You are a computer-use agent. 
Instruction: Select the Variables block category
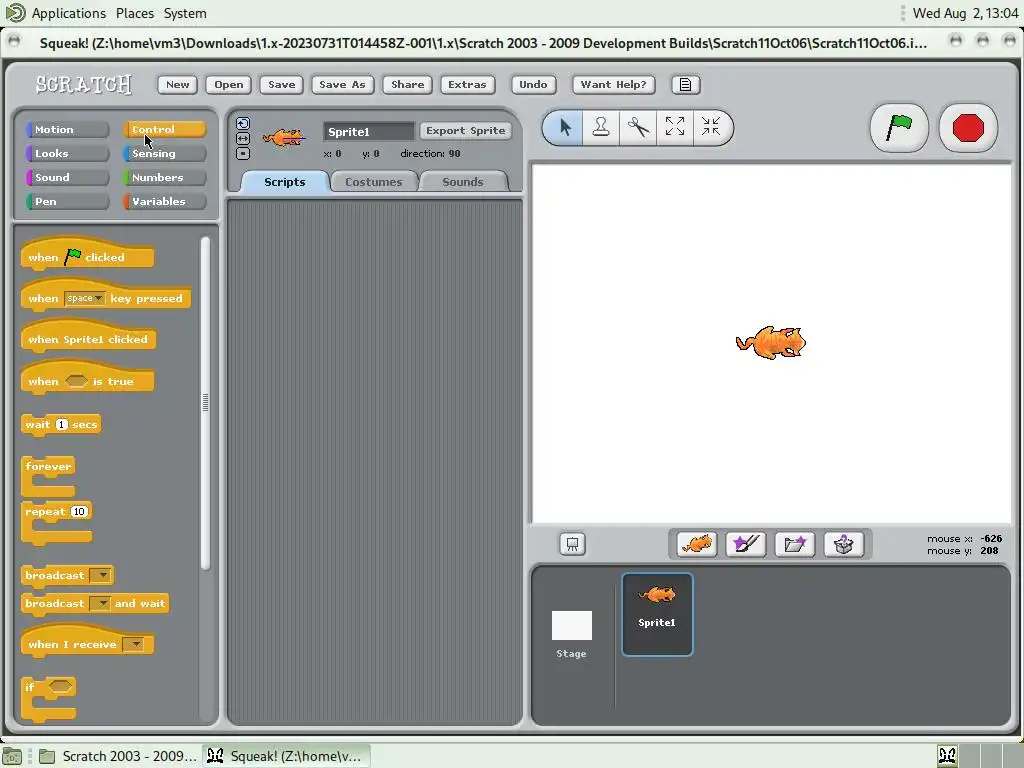(164, 201)
